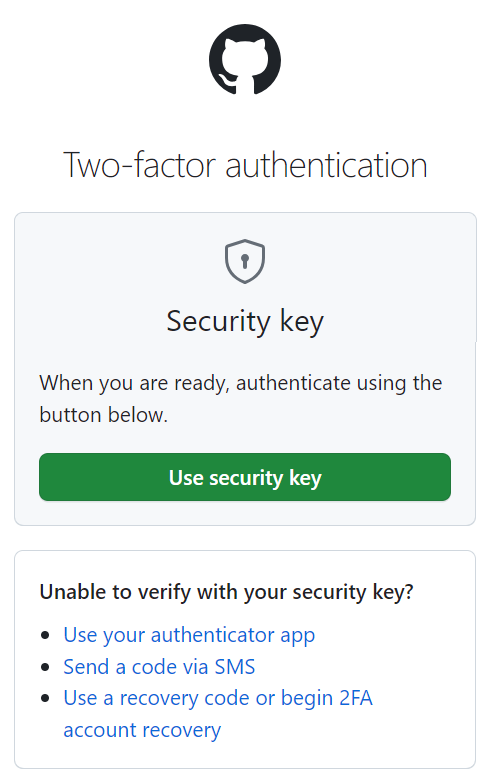Viewport: 488px width, 778px height.
Task: Click the word authentication in main title
Action: point(326,165)
